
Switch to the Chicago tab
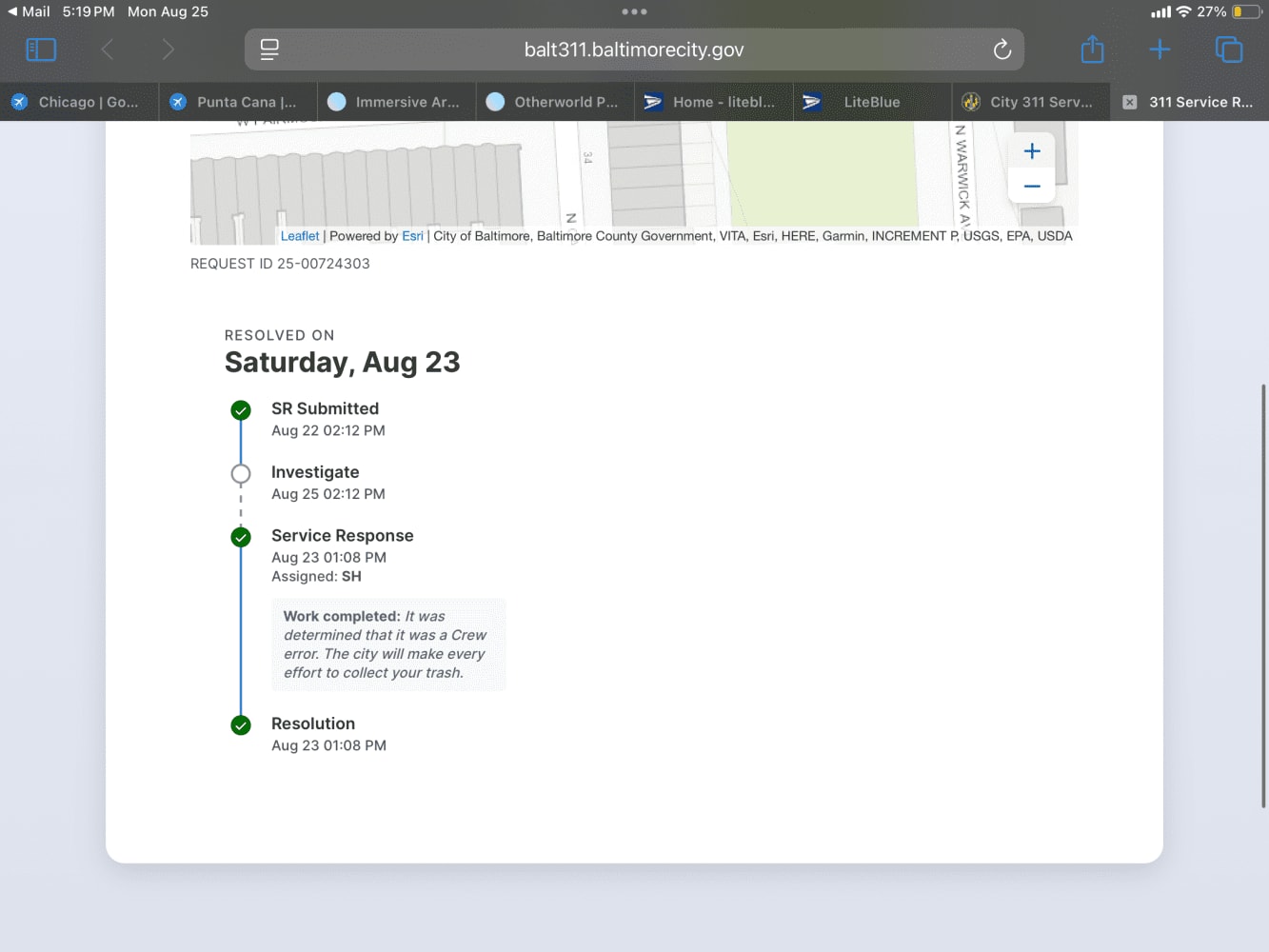coord(79,102)
